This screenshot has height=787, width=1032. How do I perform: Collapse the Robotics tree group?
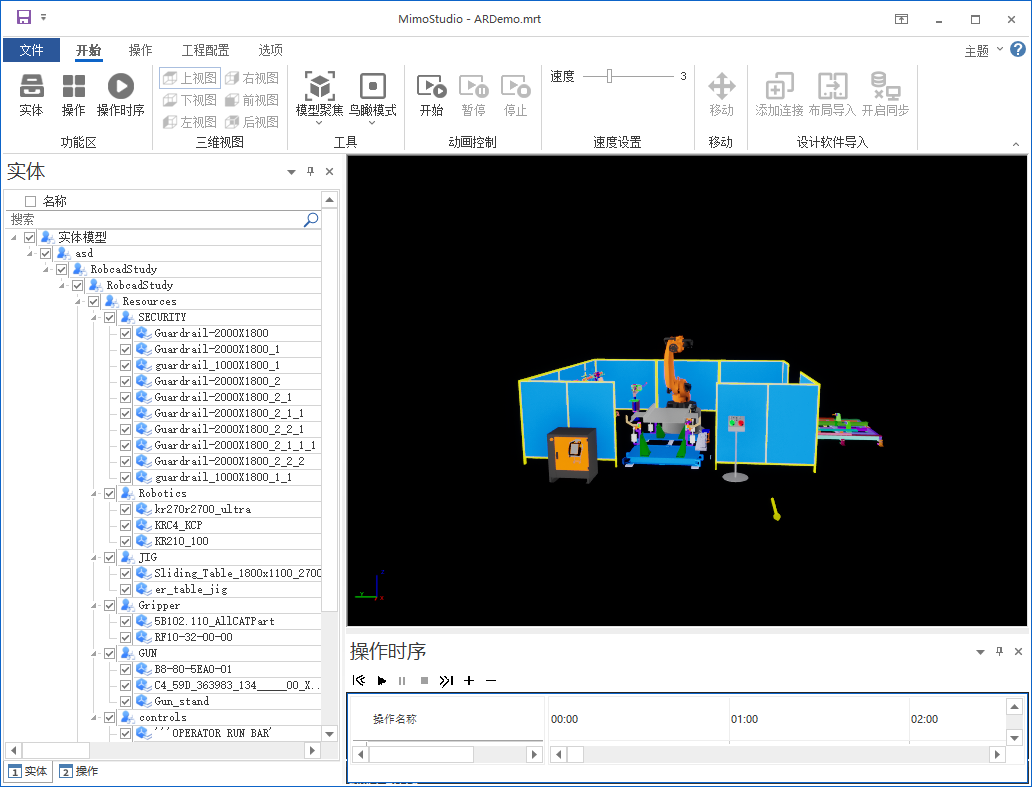pos(95,493)
